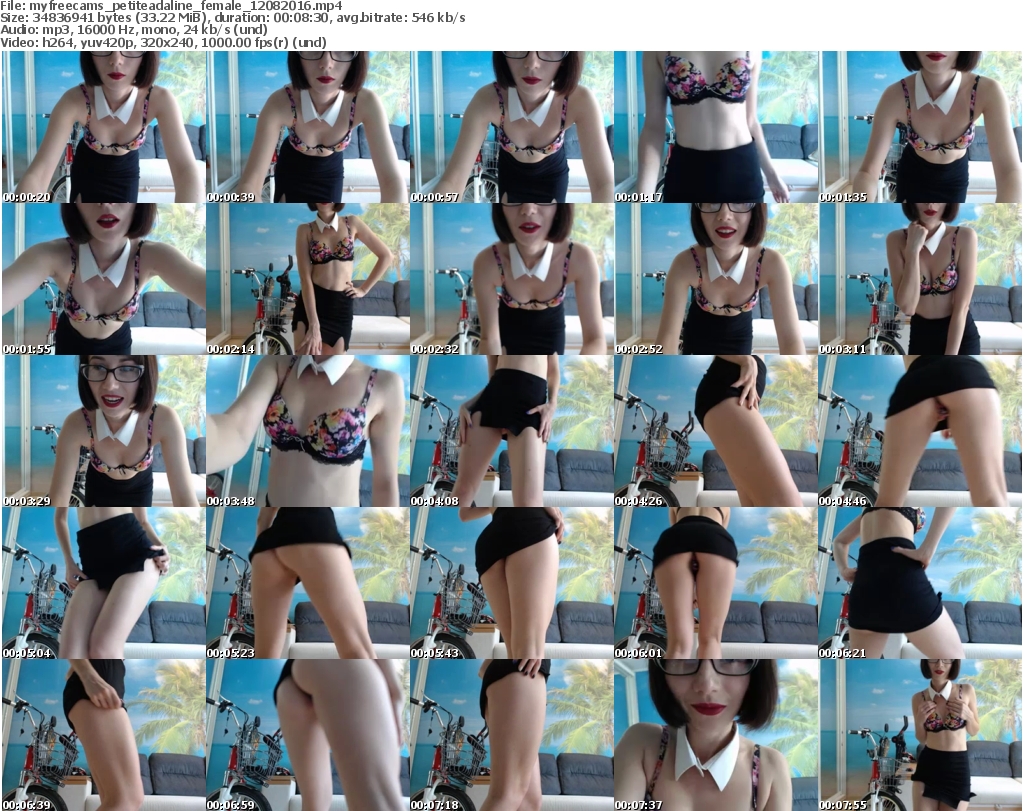Select the file name header line
The height and width of the screenshot is (811, 1024).
click(171, 6)
